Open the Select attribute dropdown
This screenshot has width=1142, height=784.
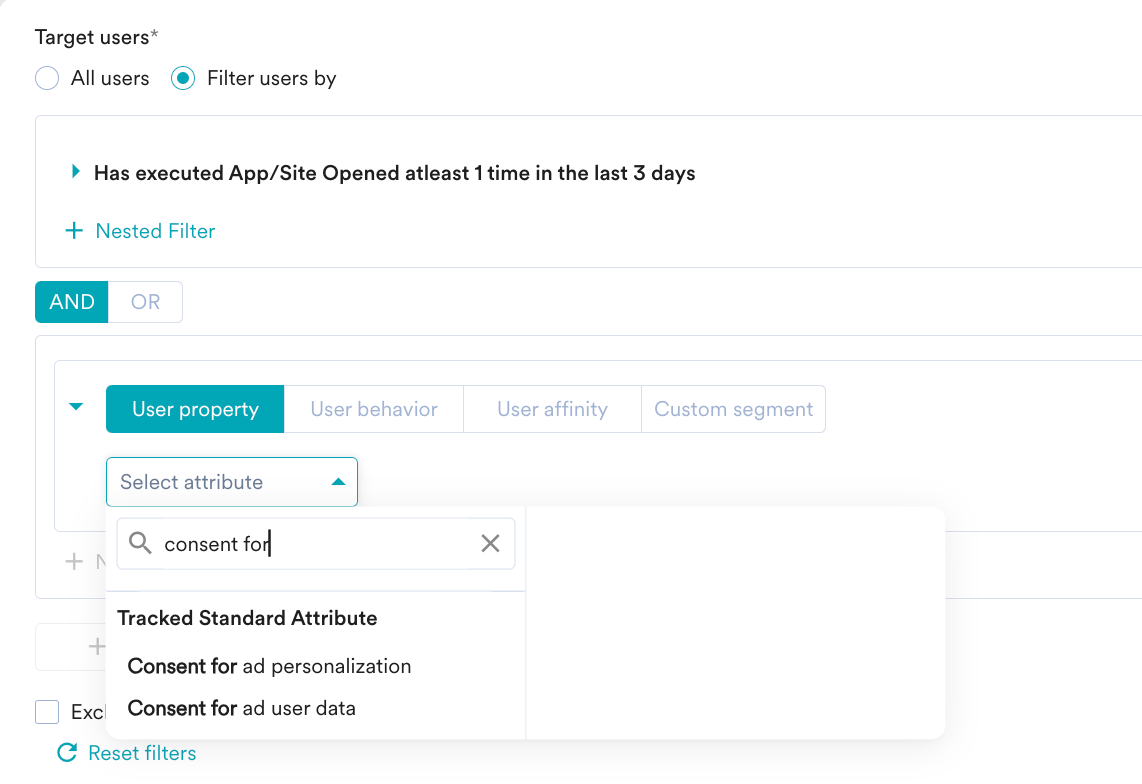coord(232,482)
